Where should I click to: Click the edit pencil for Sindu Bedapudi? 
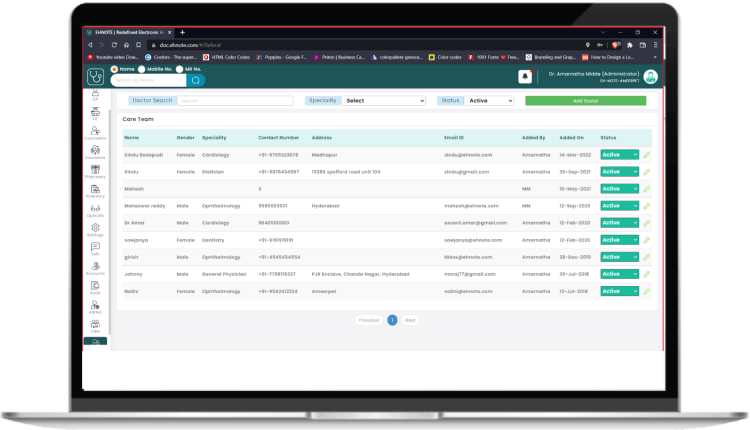647,155
